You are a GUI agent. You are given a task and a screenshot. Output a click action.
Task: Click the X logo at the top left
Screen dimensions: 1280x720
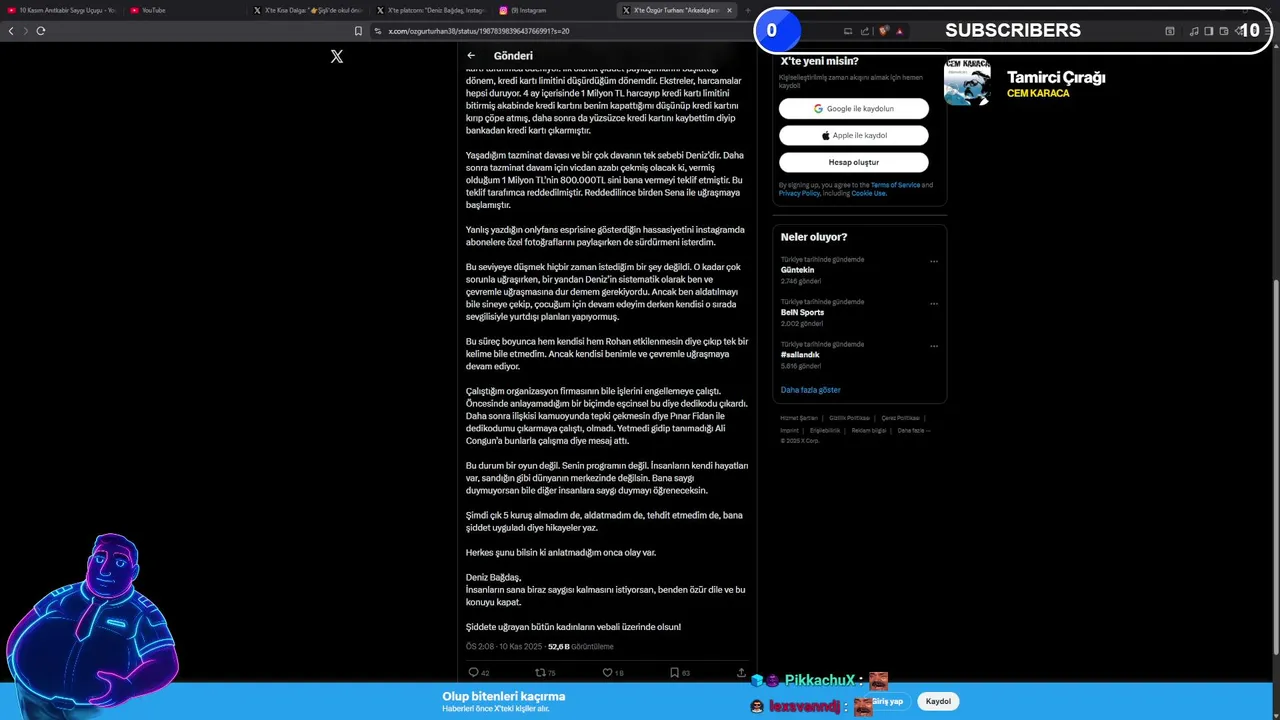click(x=337, y=57)
